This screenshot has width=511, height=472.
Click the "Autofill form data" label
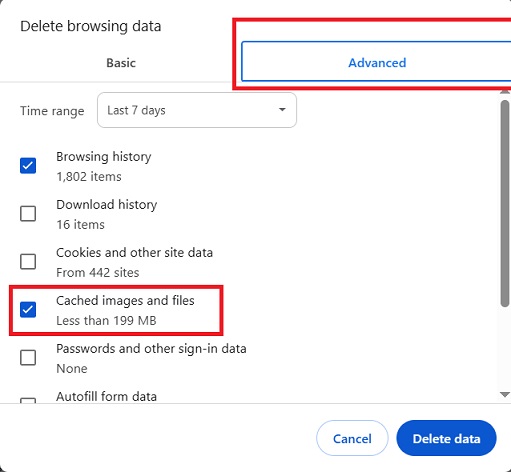pos(106,397)
